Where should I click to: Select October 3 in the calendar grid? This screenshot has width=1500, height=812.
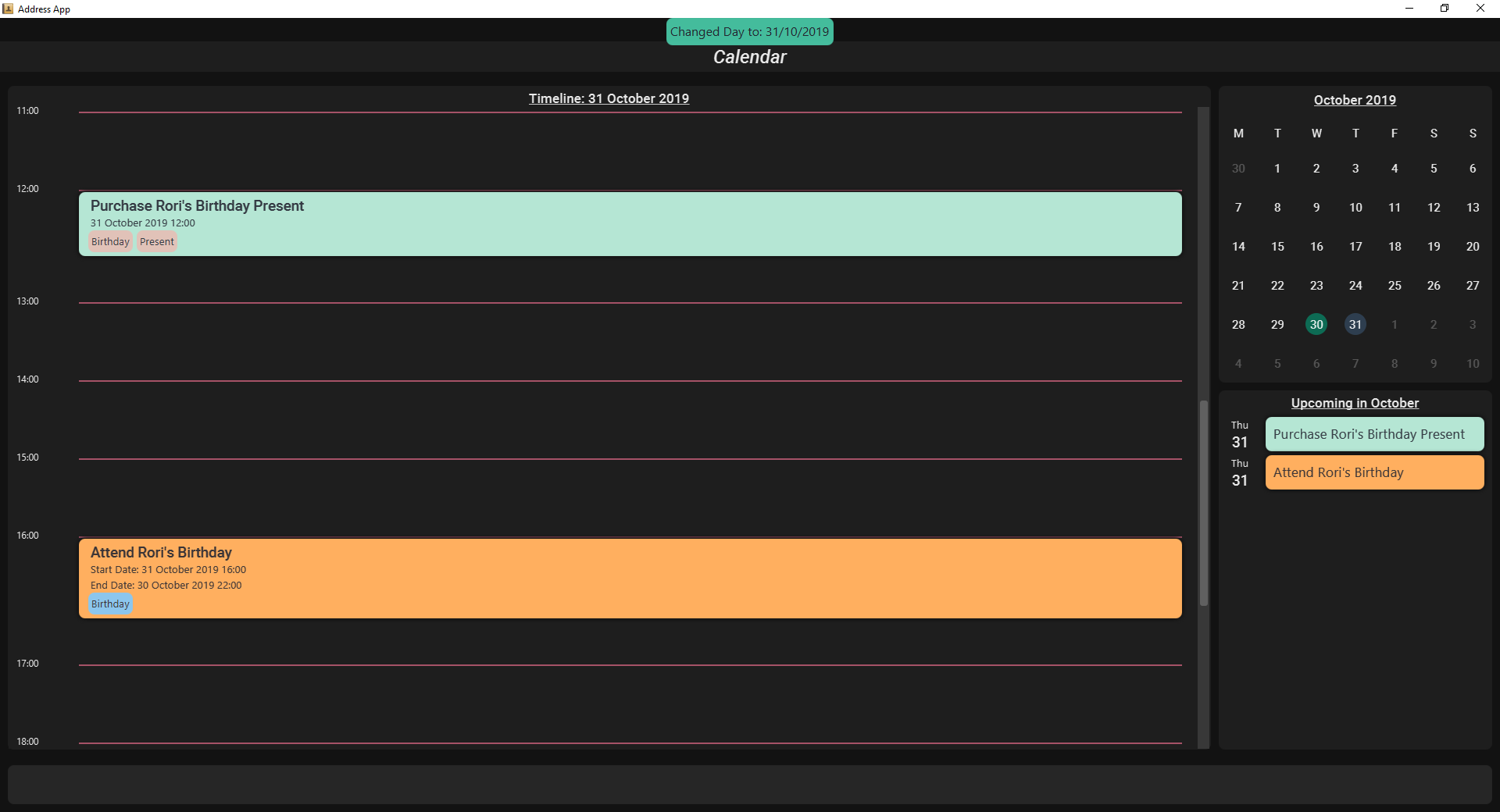pos(1355,169)
